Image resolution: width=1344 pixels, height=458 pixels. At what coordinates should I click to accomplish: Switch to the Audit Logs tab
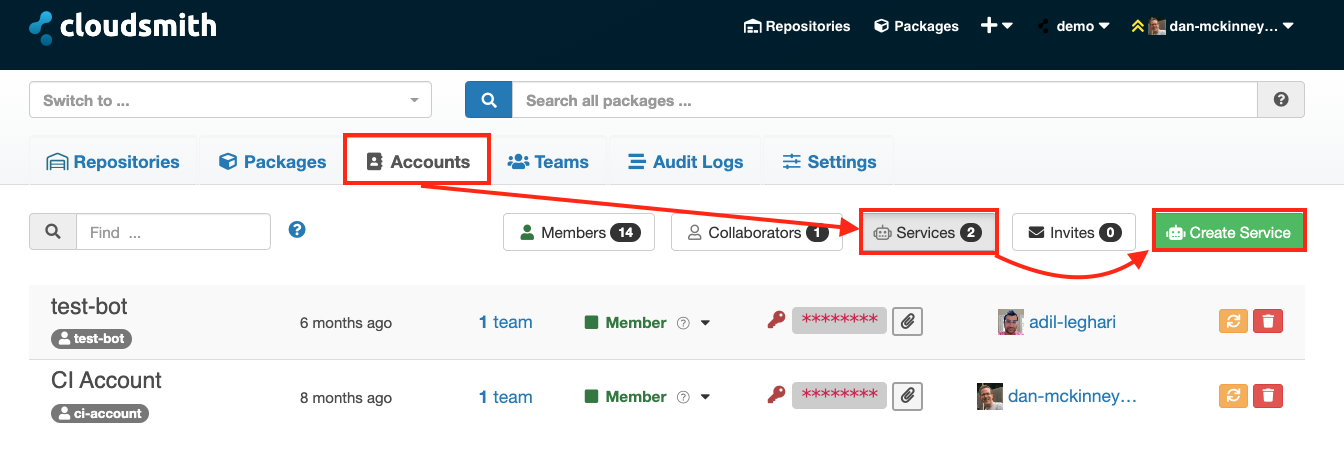click(685, 162)
